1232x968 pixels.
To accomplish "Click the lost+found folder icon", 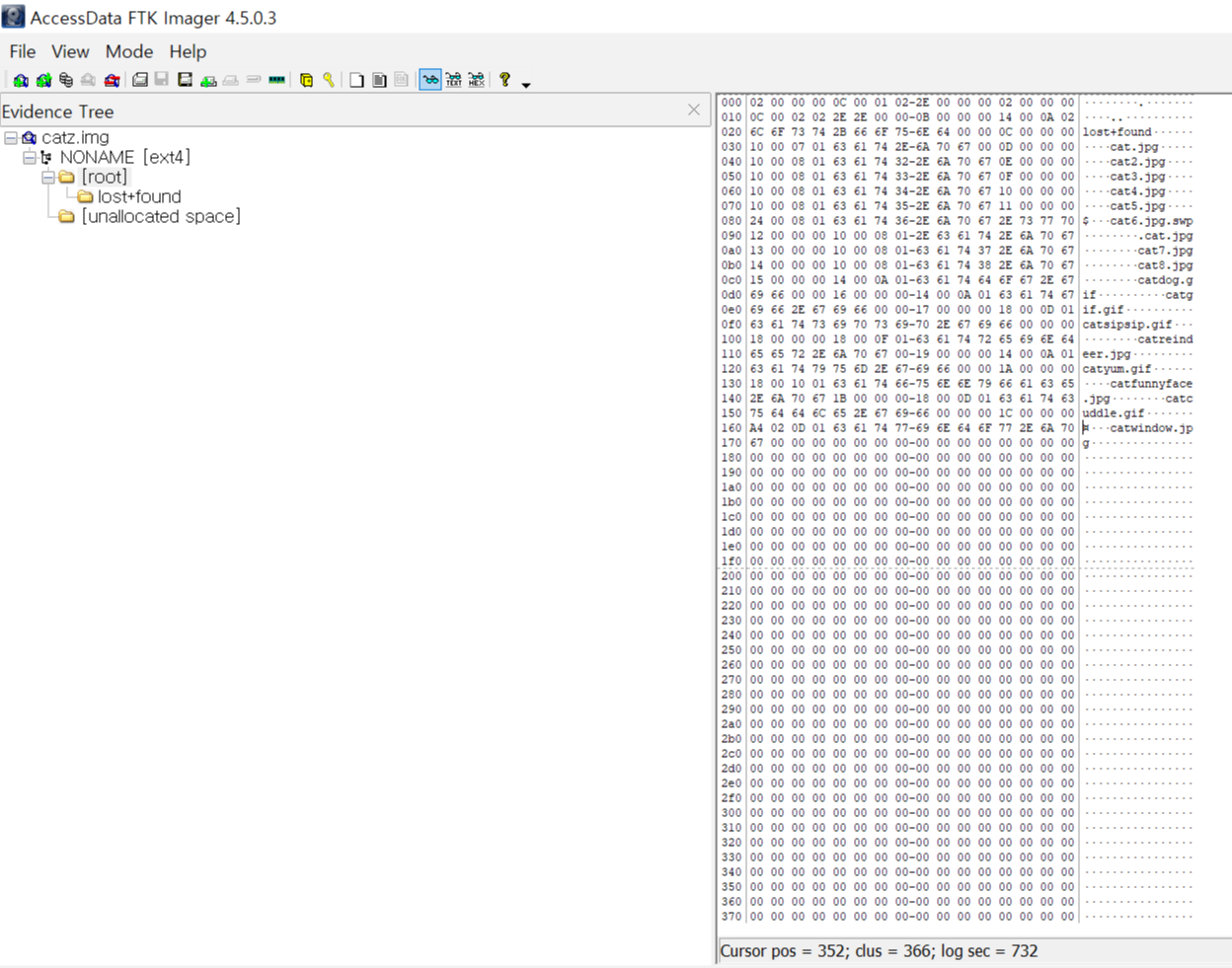I will point(85,196).
